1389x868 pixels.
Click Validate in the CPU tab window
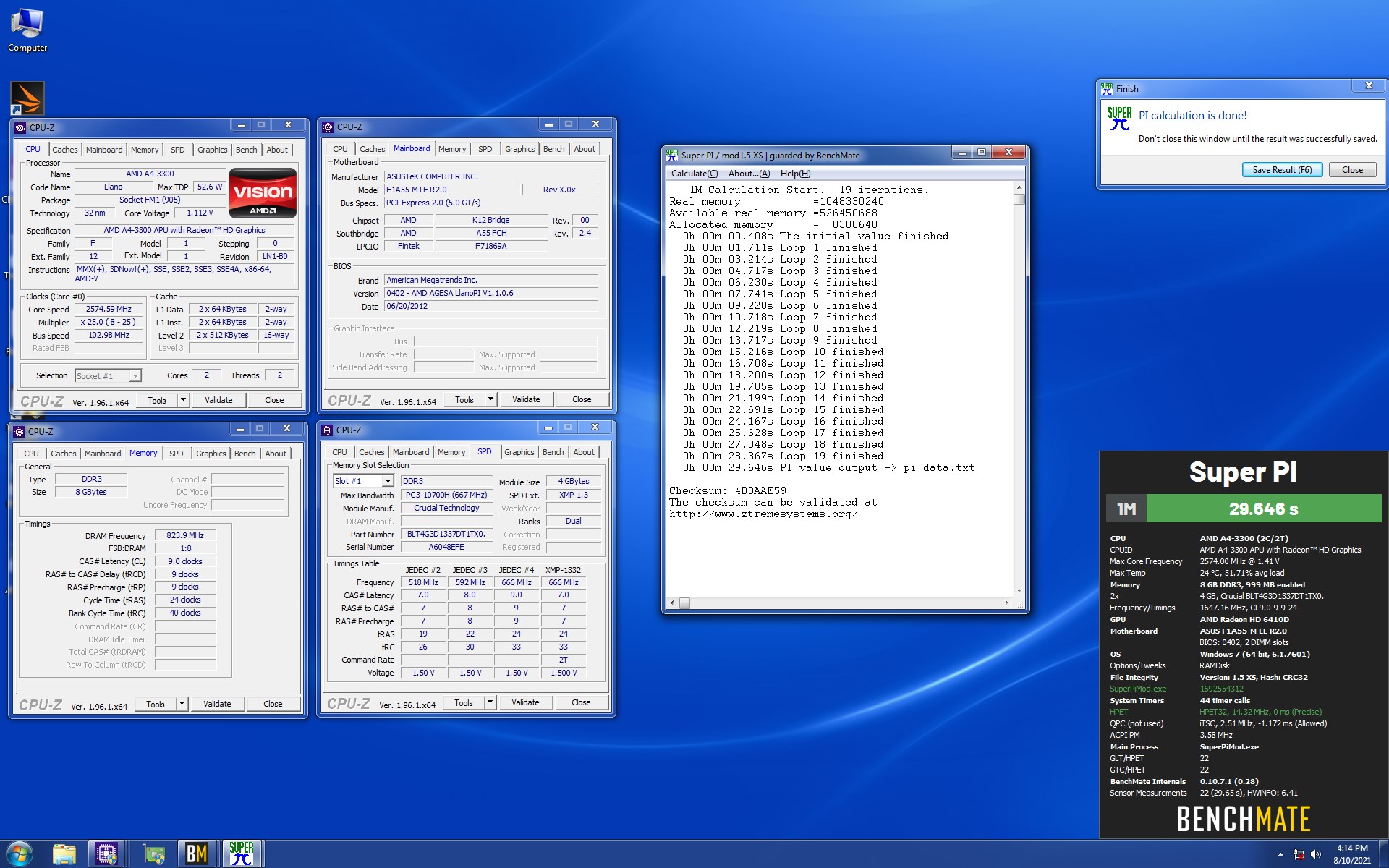click(x=218, y=400)
